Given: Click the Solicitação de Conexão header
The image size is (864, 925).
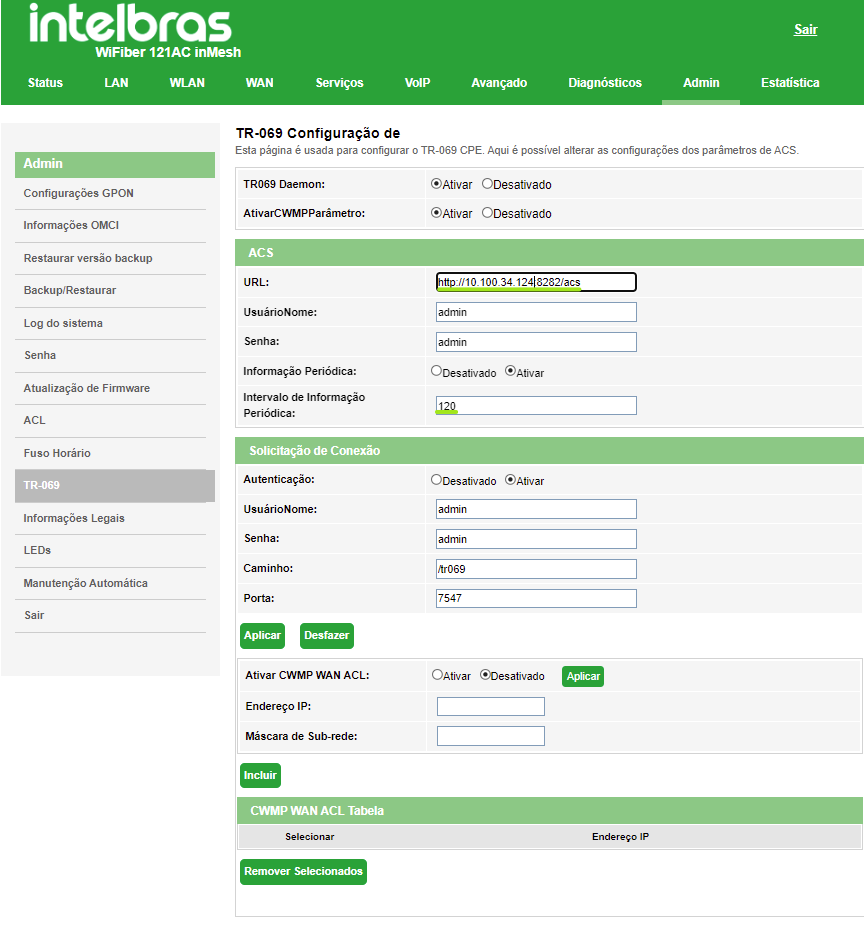Looking at the screenshot, I should point(549,451).
